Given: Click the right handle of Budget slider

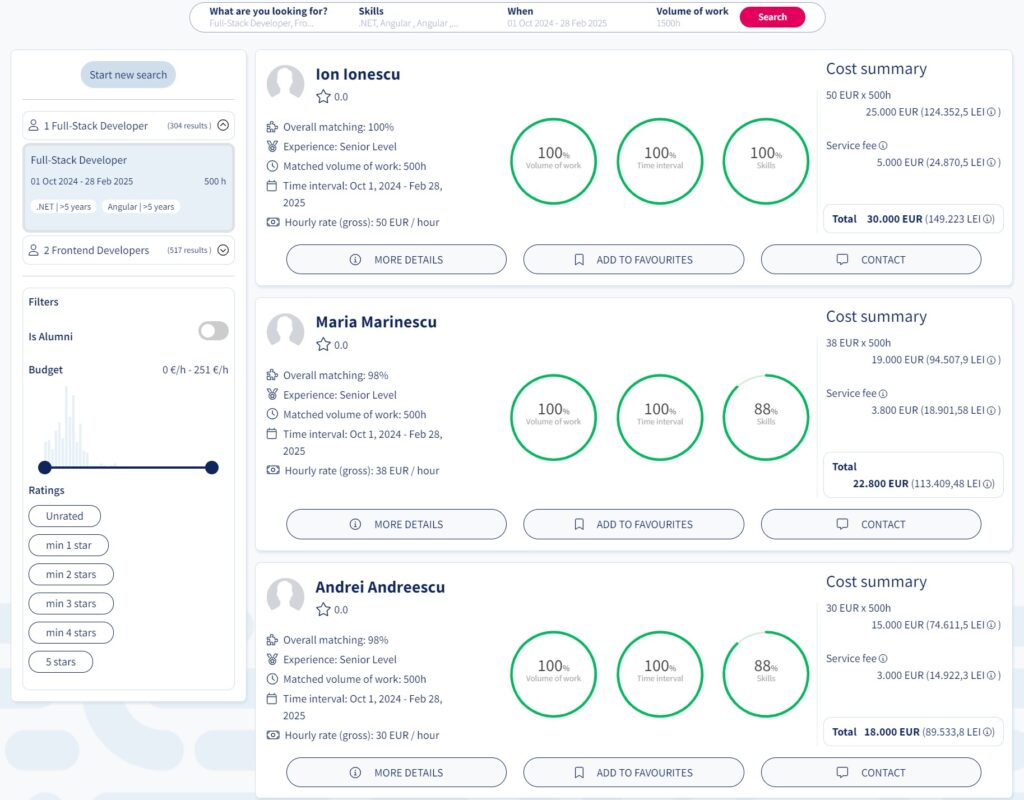Looking at the screenshot, I should pos(211,467).
